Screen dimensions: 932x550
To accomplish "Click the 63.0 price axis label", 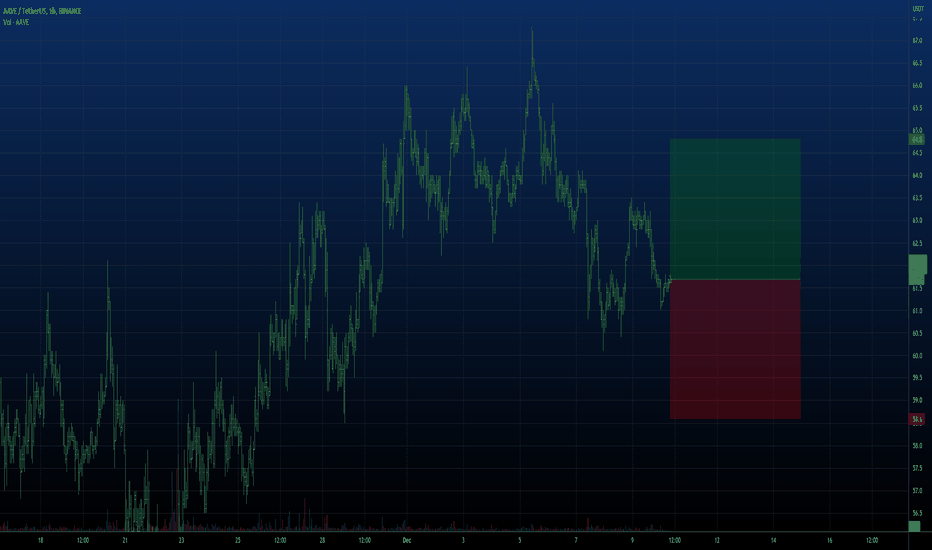I will (x=917, y=221).
